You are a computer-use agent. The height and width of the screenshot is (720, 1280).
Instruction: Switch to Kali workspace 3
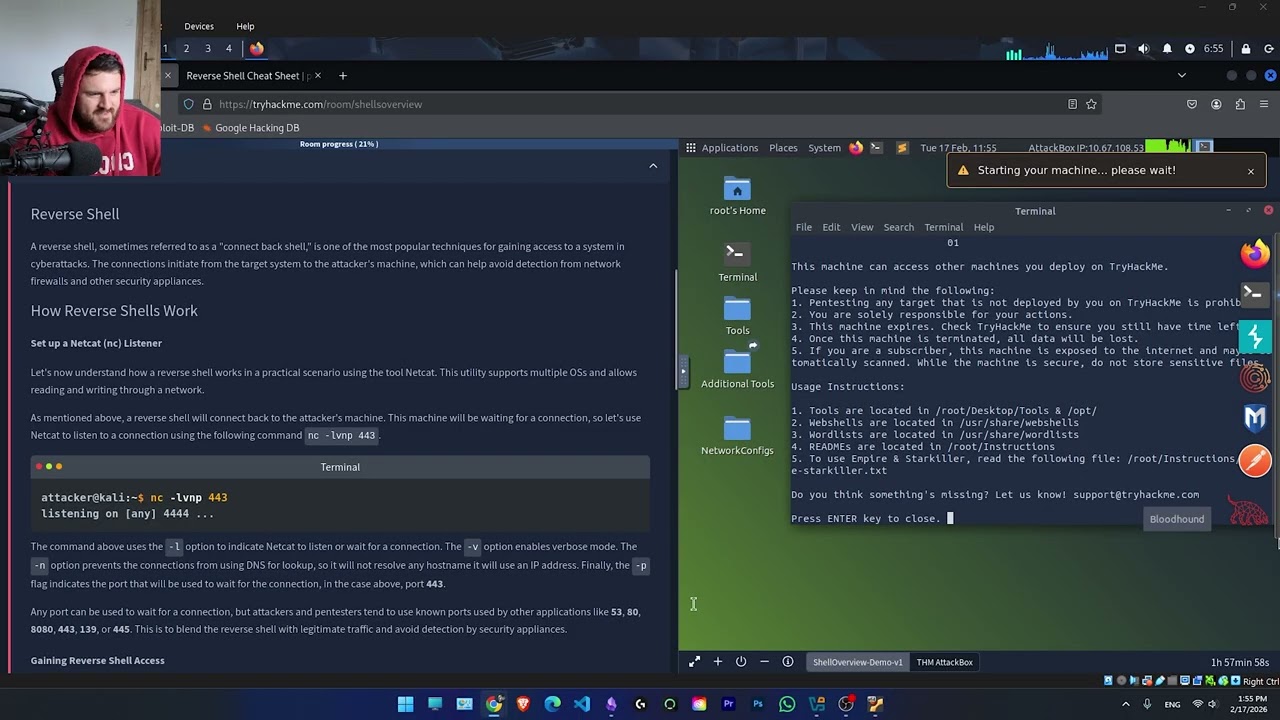coord(207,48)
